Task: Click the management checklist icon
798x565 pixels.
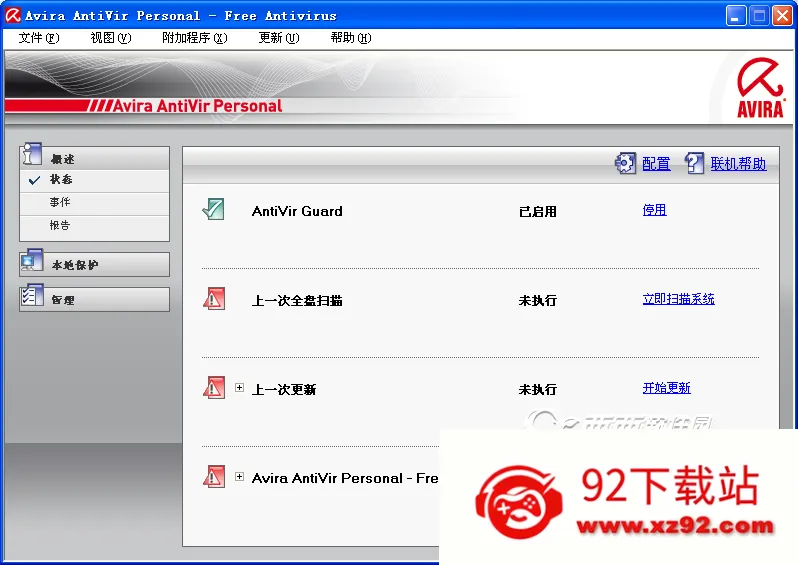Action: pos(32,296)
